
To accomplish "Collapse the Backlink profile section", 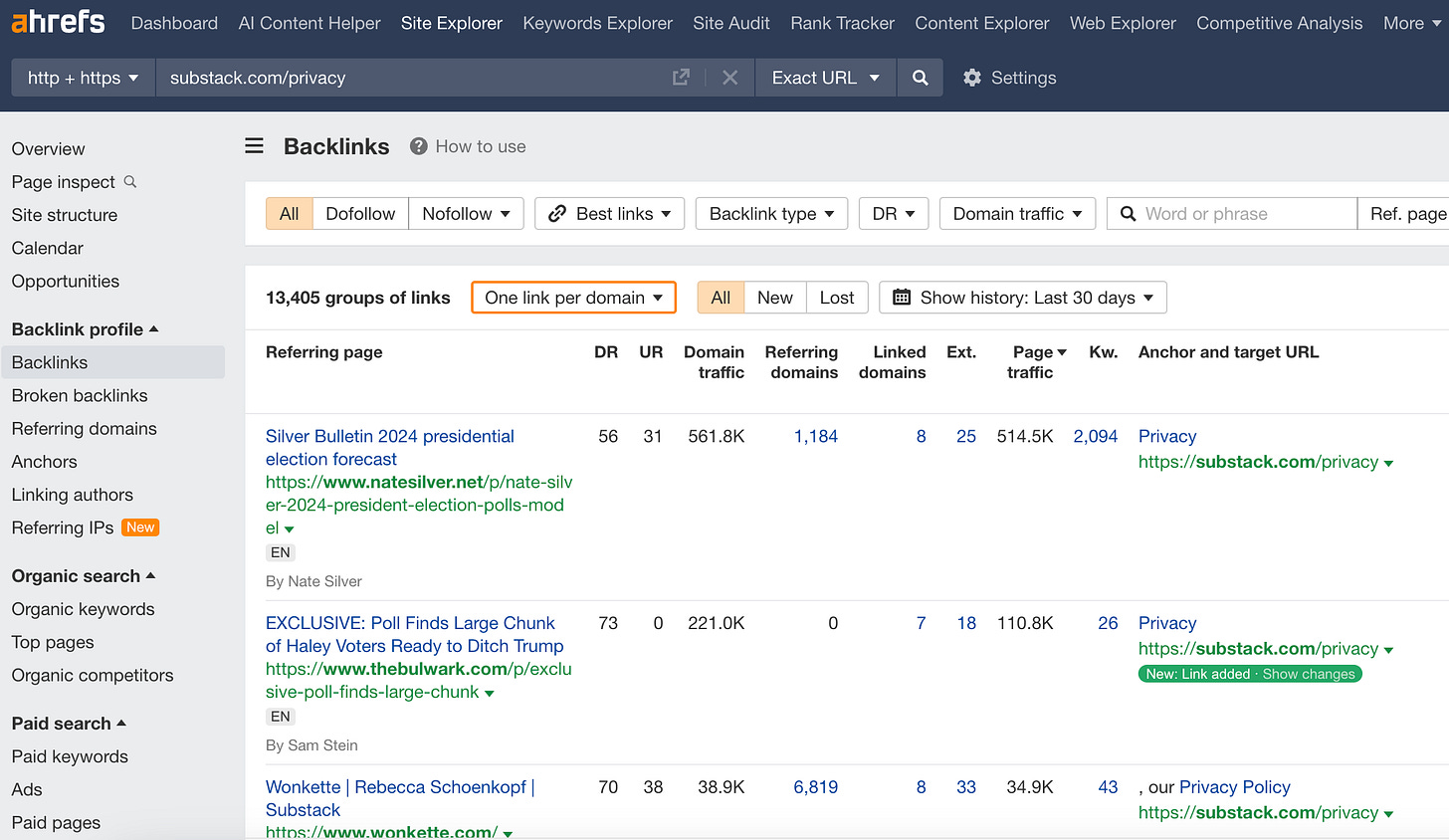I will coord(86,329).
